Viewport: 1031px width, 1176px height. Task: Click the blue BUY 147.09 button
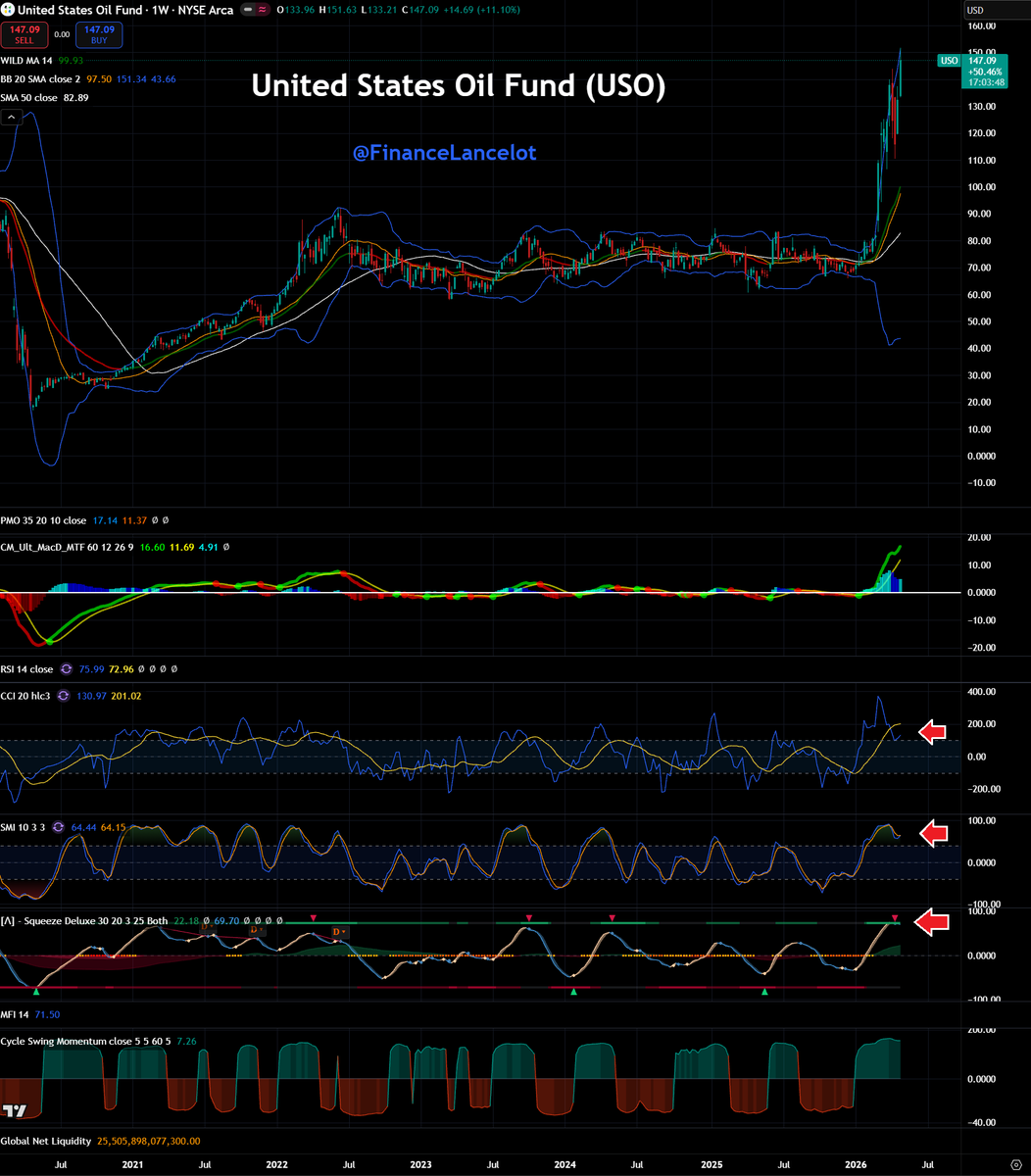coord(100,34)
